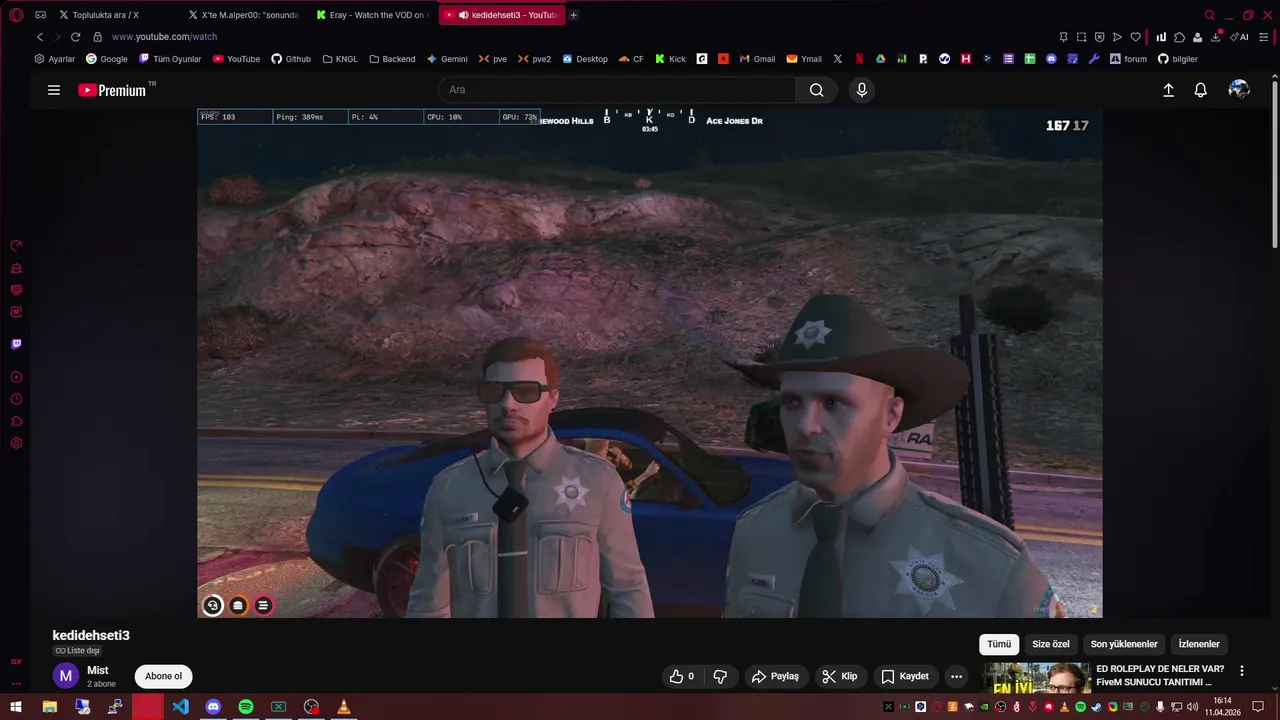Select the İzlenenler filter chip

[1199, 644]
